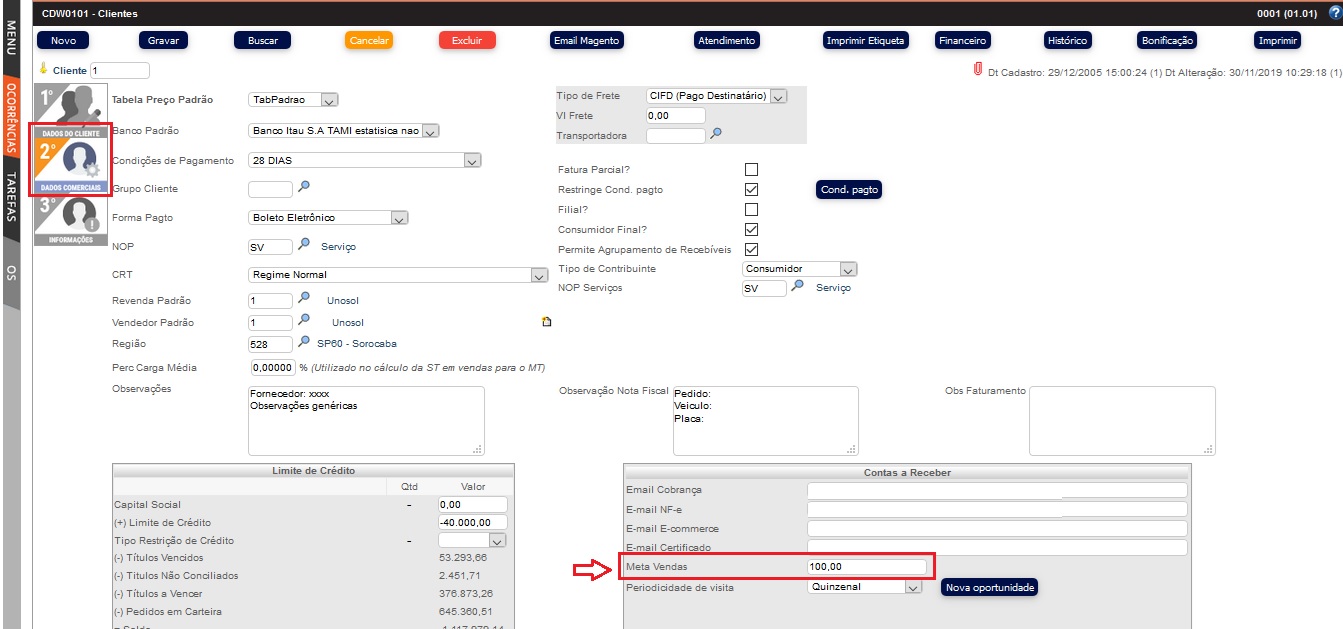Click lookup magnifier beside Transportadora field

(716, 134)
